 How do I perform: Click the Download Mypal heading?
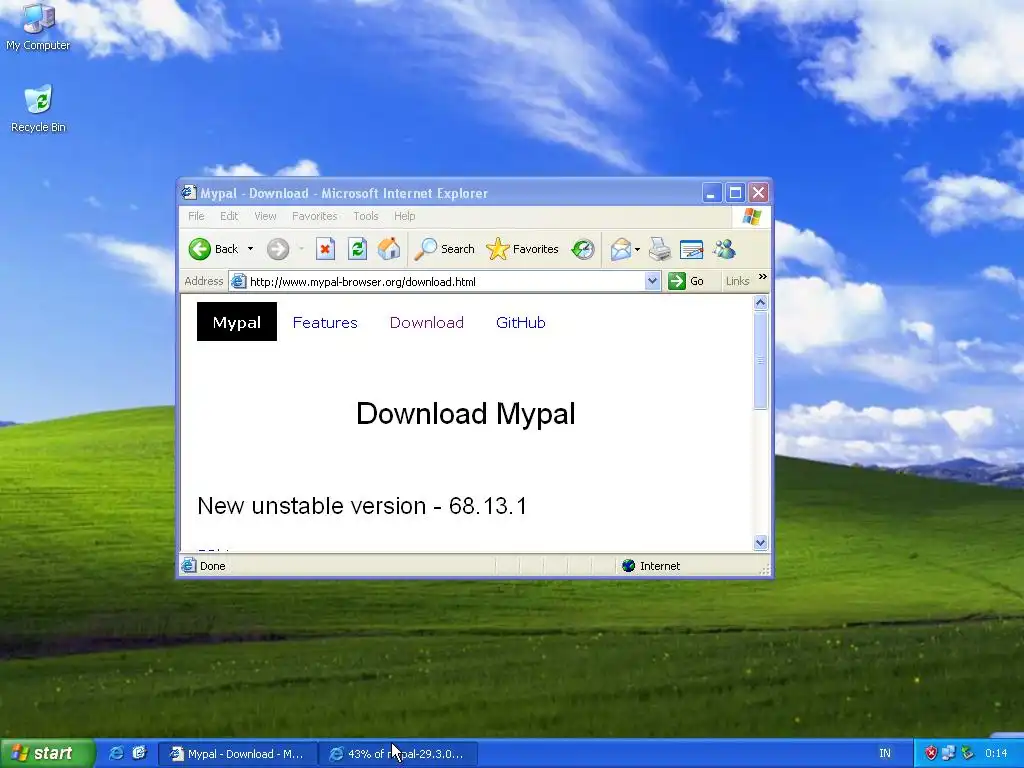[466, 413]
